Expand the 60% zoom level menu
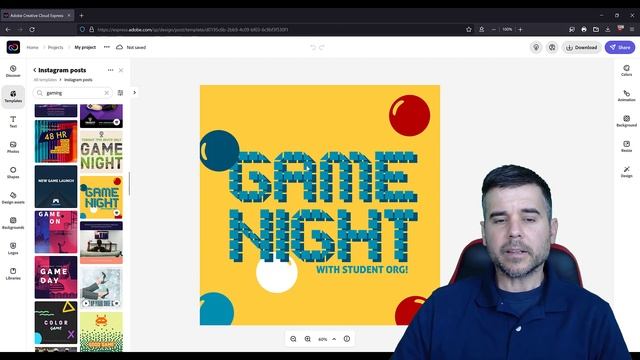The width and height of the screenshot is (640, 360). tap(334, 339)
